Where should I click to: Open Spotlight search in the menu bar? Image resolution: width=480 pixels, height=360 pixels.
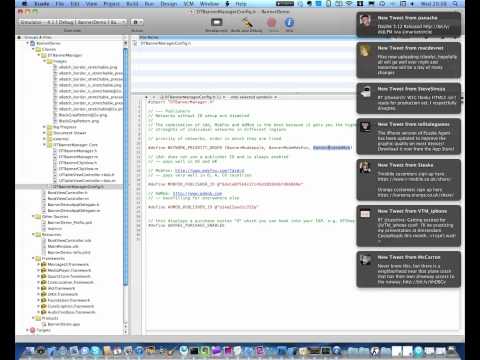click(455, 4)
